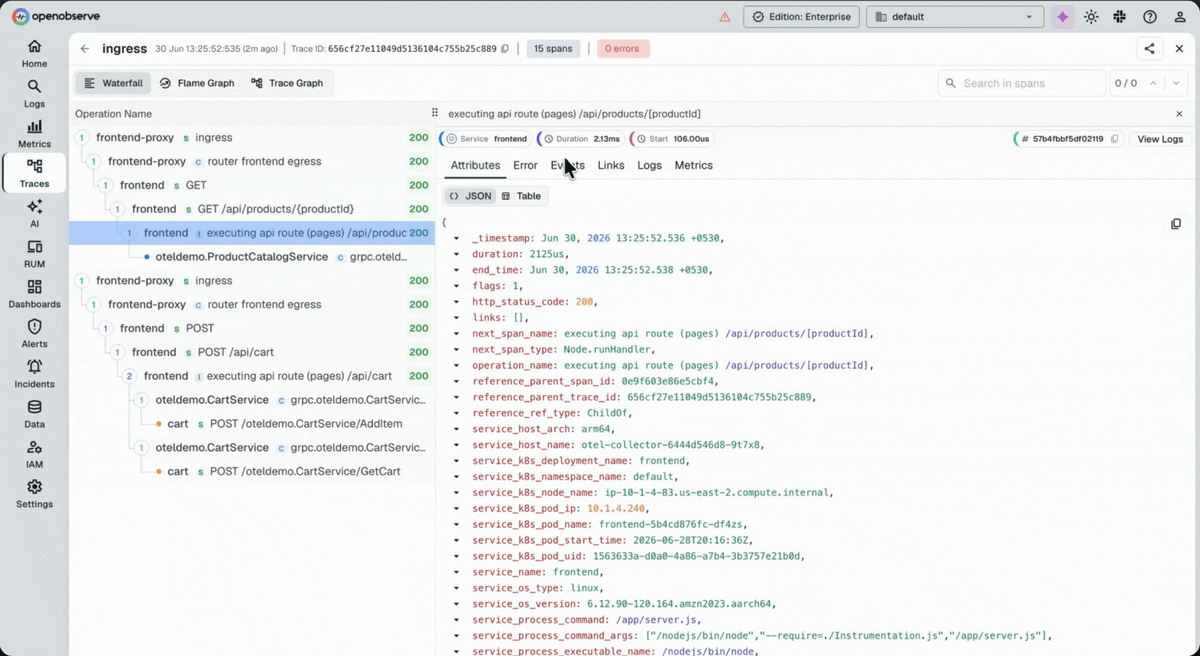Click the View Logs button
Screen dimensions: 1200x656
coord(1160,139)
